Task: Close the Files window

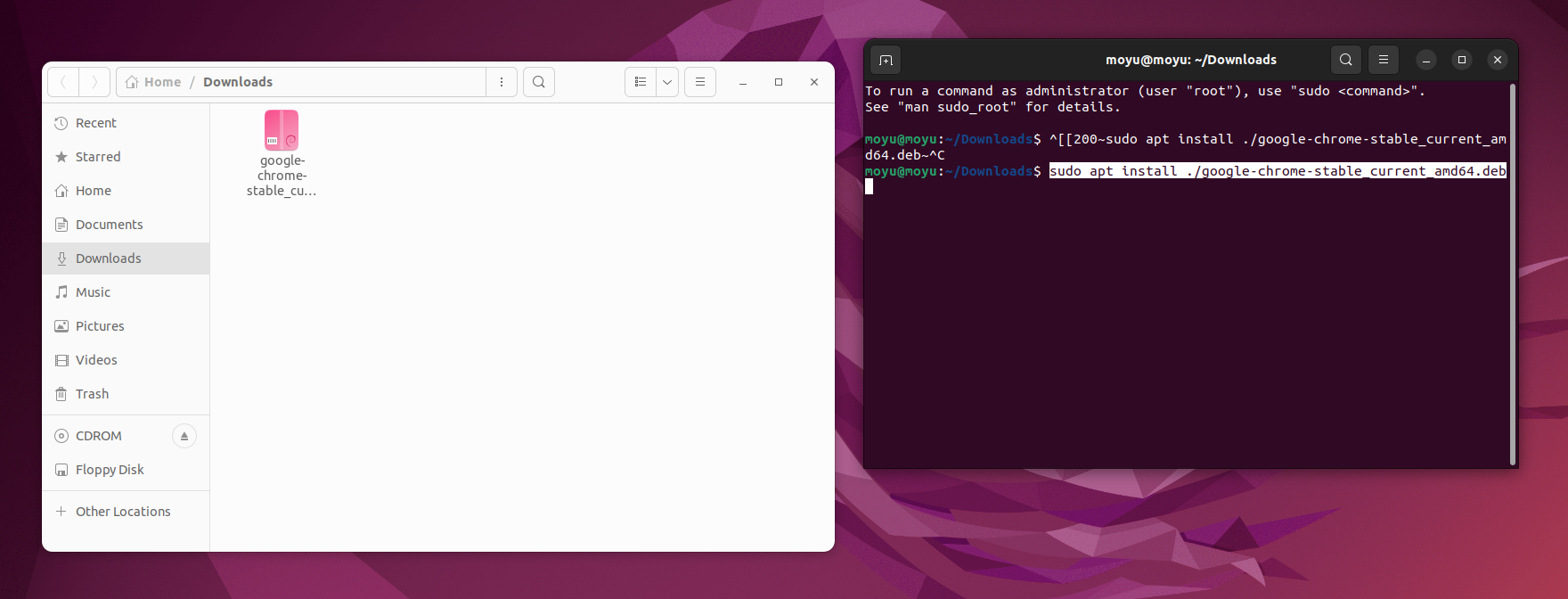Action: (814, 82)
